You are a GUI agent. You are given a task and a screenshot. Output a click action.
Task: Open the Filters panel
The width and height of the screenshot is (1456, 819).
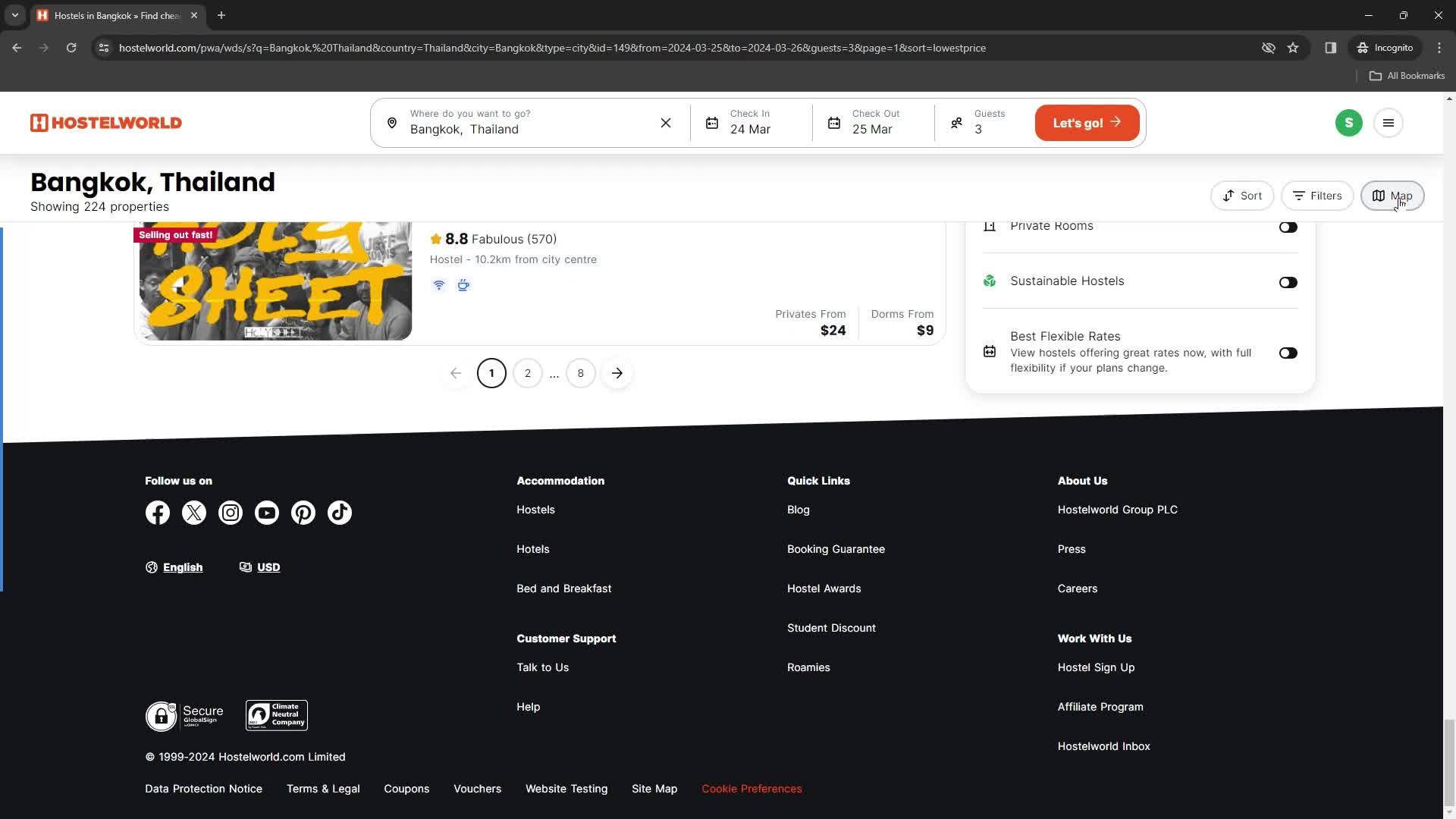(1317, 196)
